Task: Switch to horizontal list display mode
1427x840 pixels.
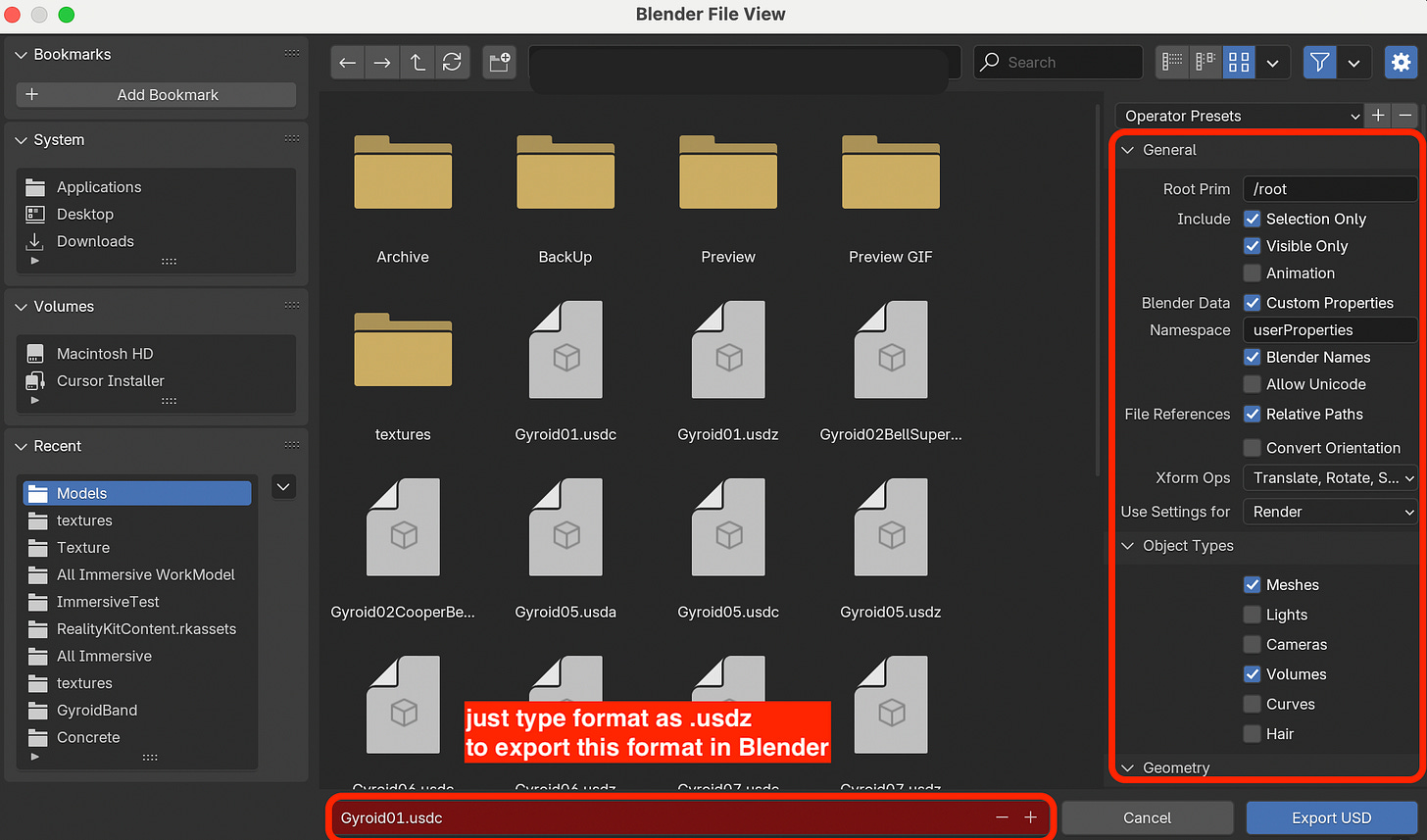Action: click(x=1205, y=62)
